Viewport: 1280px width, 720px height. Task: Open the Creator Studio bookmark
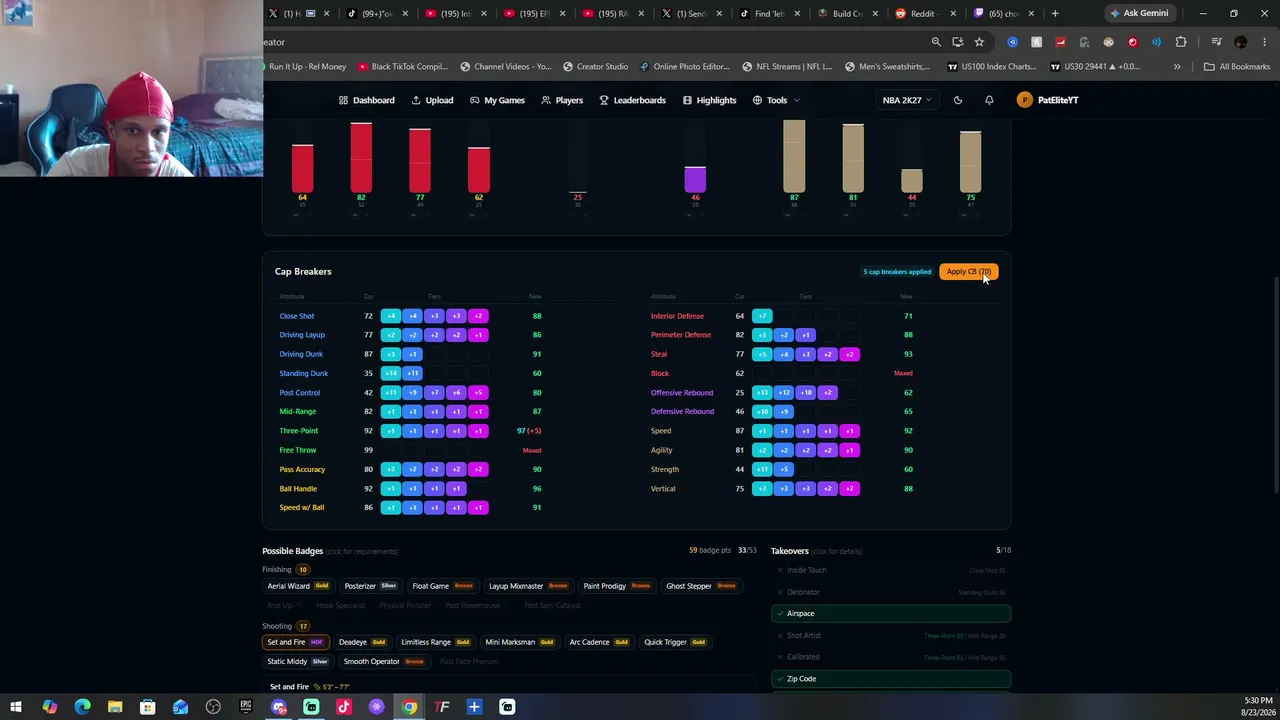pos(595,67)
